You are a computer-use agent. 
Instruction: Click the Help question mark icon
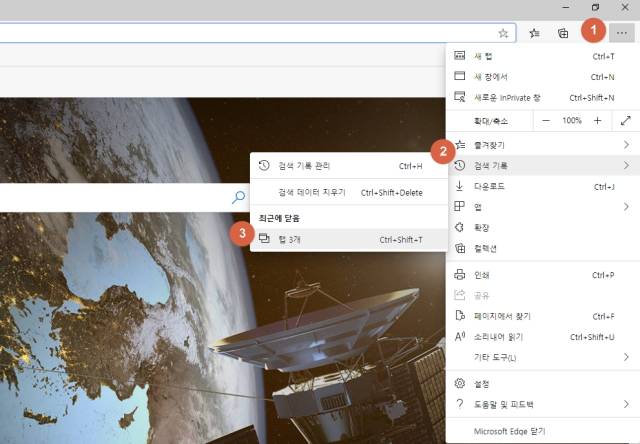[460, 404]
